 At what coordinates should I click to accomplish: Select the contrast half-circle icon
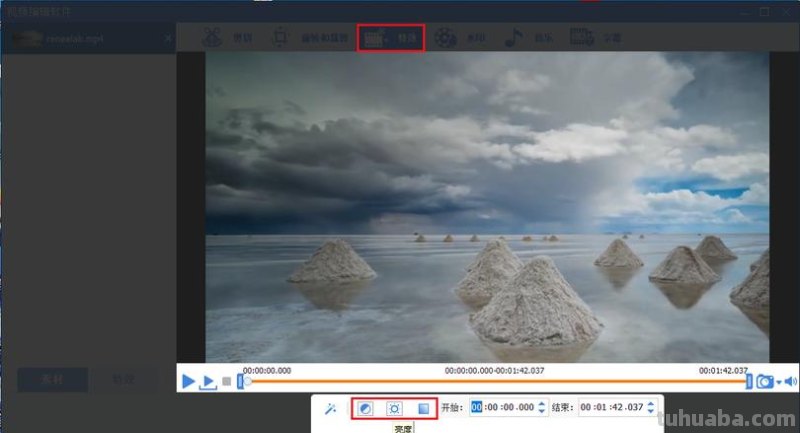[x=365, y=408]
